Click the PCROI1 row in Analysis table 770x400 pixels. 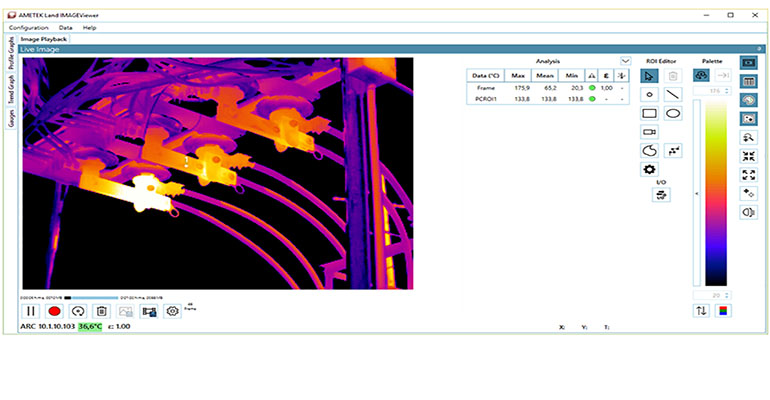[x=548, y=99]
